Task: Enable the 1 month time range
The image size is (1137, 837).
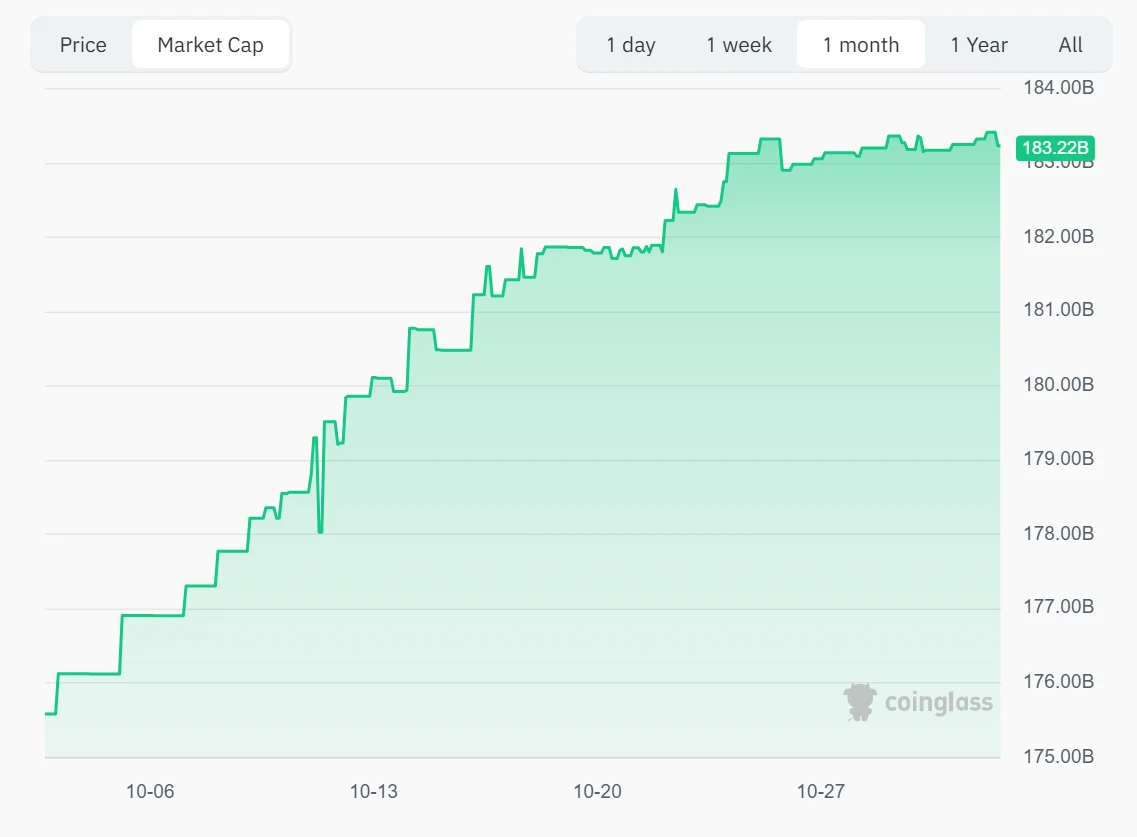Action: pyautogui.click(x=860, y=44)
